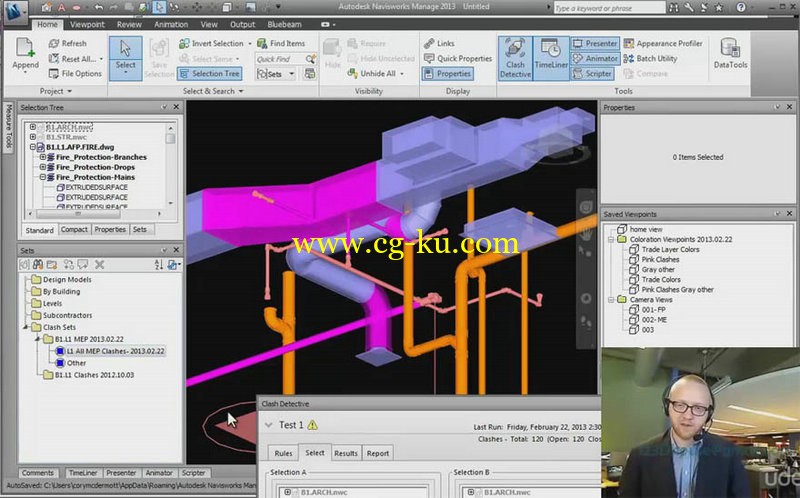
Task: Switch to the Viewpoint ribbon tab
Action: 87,24
